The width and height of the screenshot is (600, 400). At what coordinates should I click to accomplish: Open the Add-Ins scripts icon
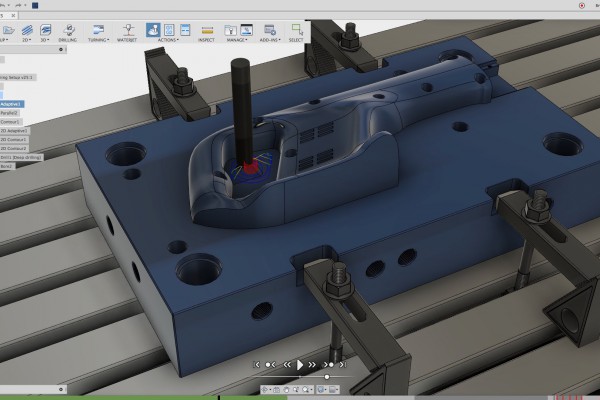[x=270, y=30]
